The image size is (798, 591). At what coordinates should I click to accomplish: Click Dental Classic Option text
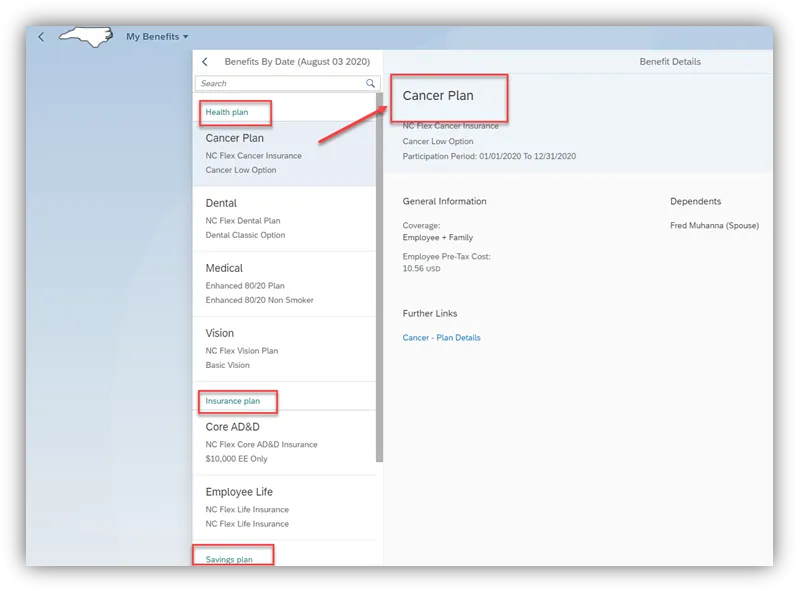click(245, 235)
